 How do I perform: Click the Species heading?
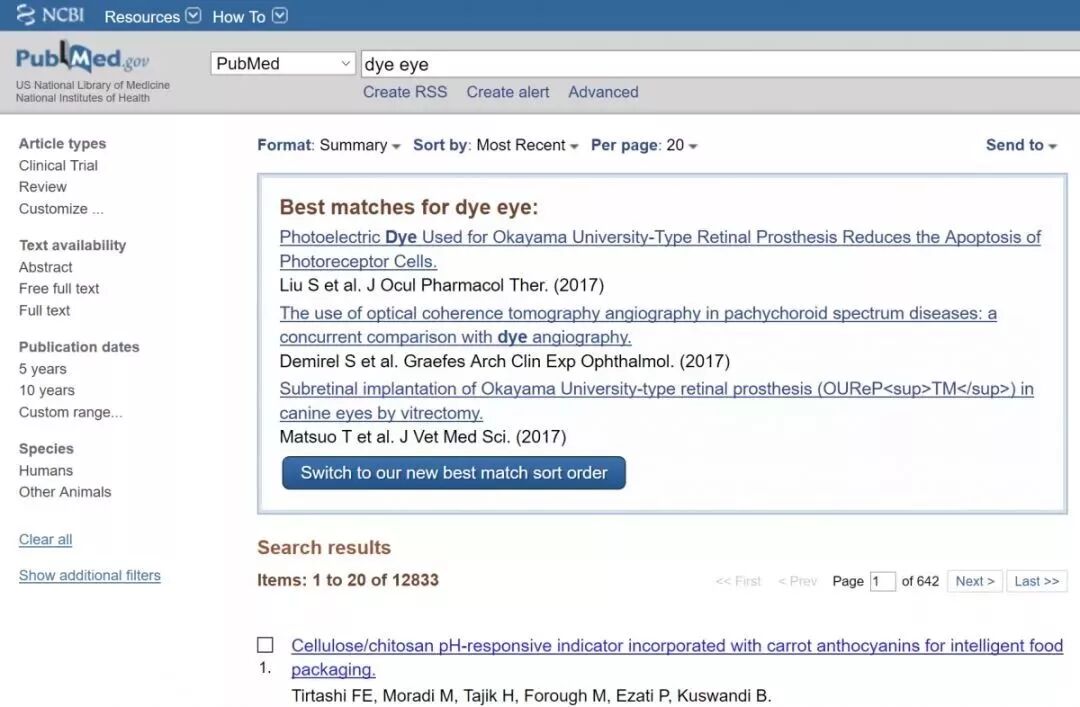point(46,449)
